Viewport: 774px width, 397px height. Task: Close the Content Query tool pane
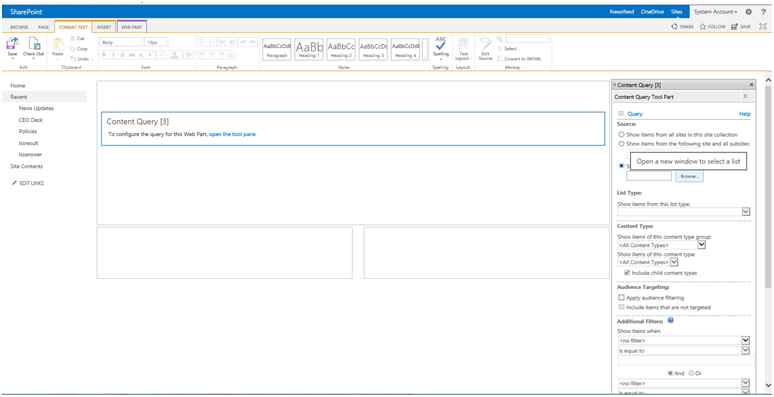tap(751, 85)
